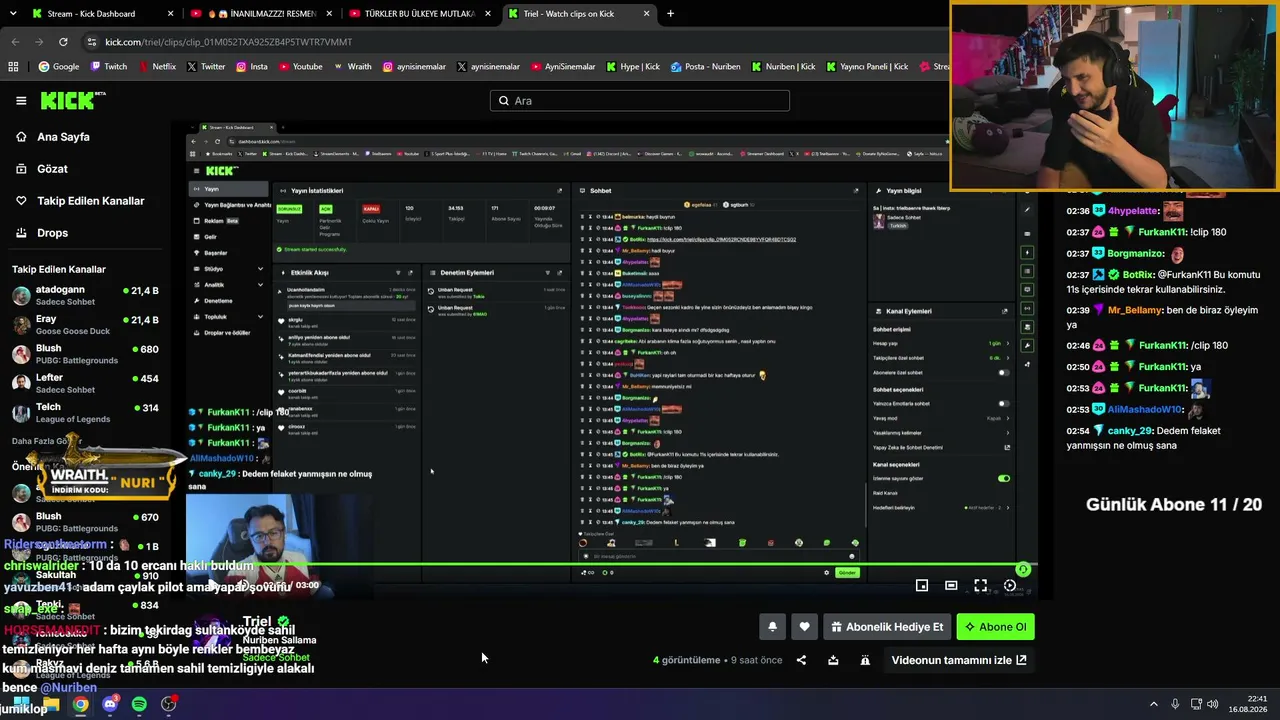Follow the channel with the heart button
This screenshot has width=1280, height=720.
tap(804, 627)
